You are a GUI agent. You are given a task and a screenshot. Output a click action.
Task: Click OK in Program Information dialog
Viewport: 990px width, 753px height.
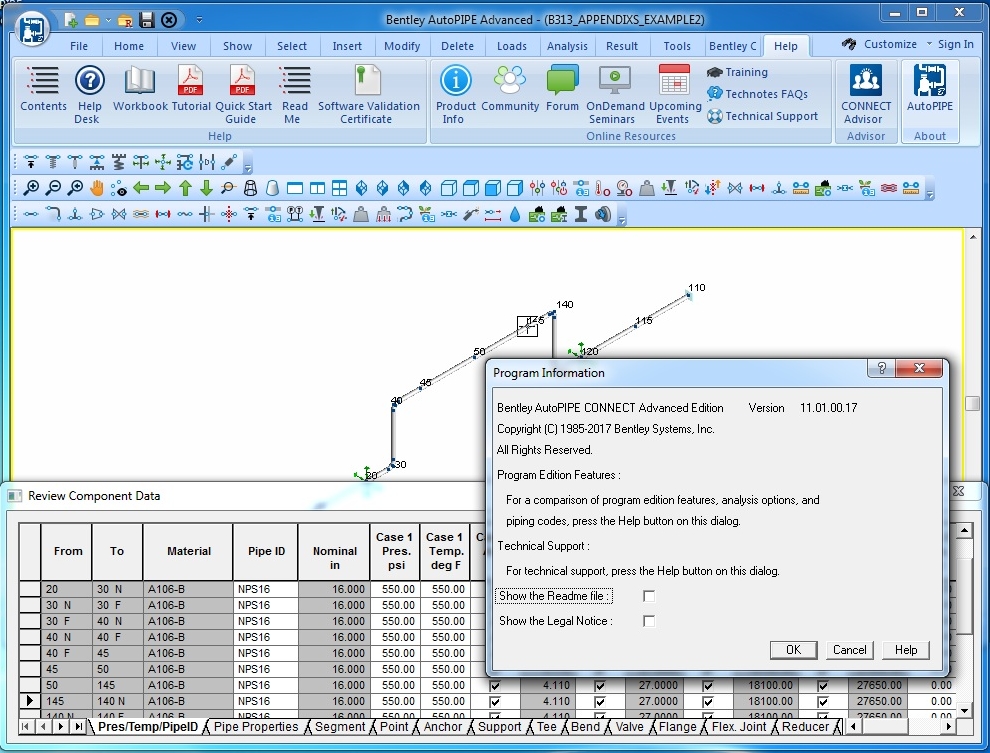[794, 650]
